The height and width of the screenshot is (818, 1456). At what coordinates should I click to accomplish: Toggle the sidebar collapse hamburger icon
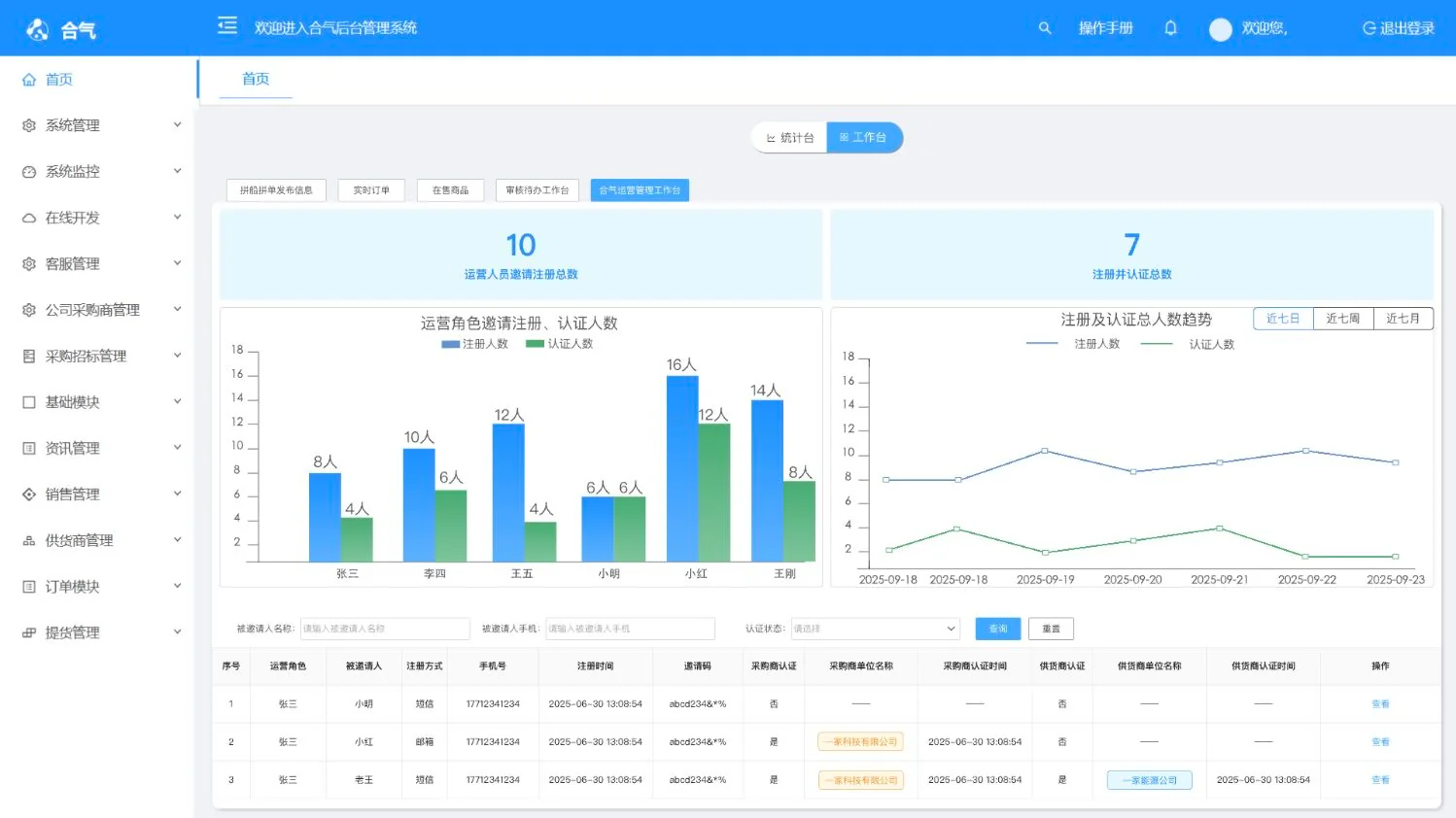click(227, 26)
